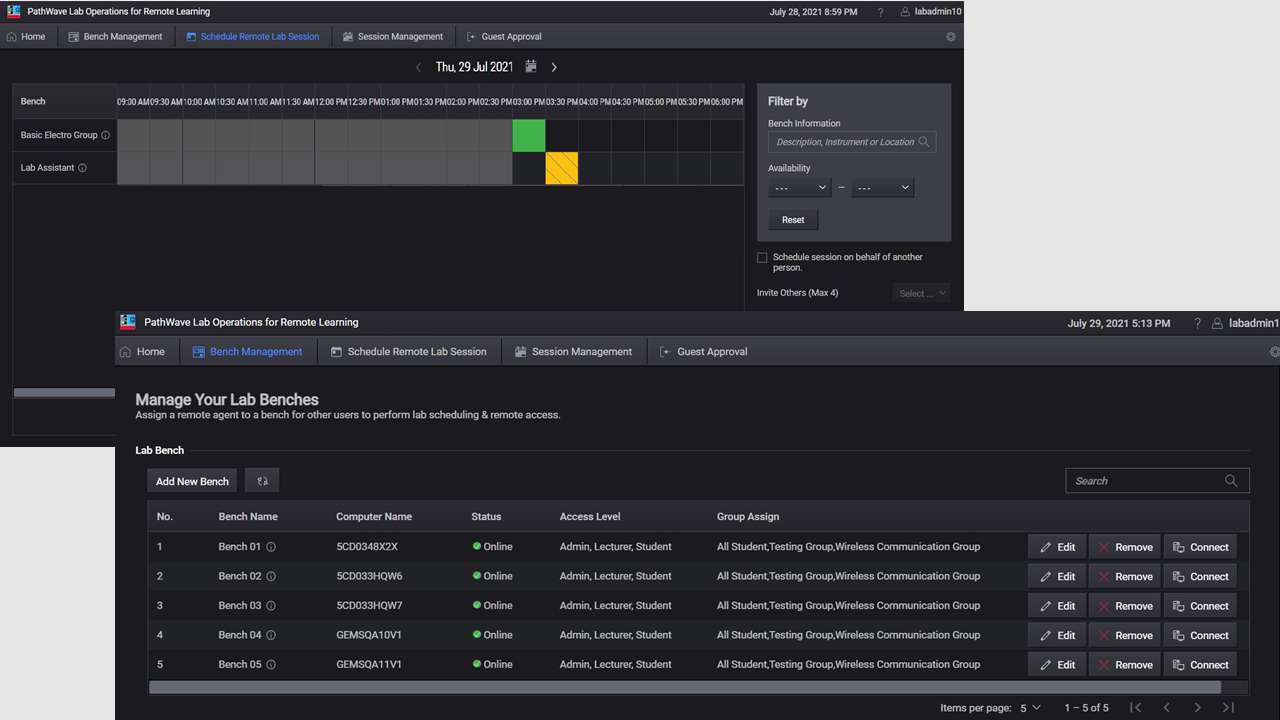This screenshot has height=720, width=1280.
Task: Switch to Session Management tab in lower window
Action: coord(573,352)
